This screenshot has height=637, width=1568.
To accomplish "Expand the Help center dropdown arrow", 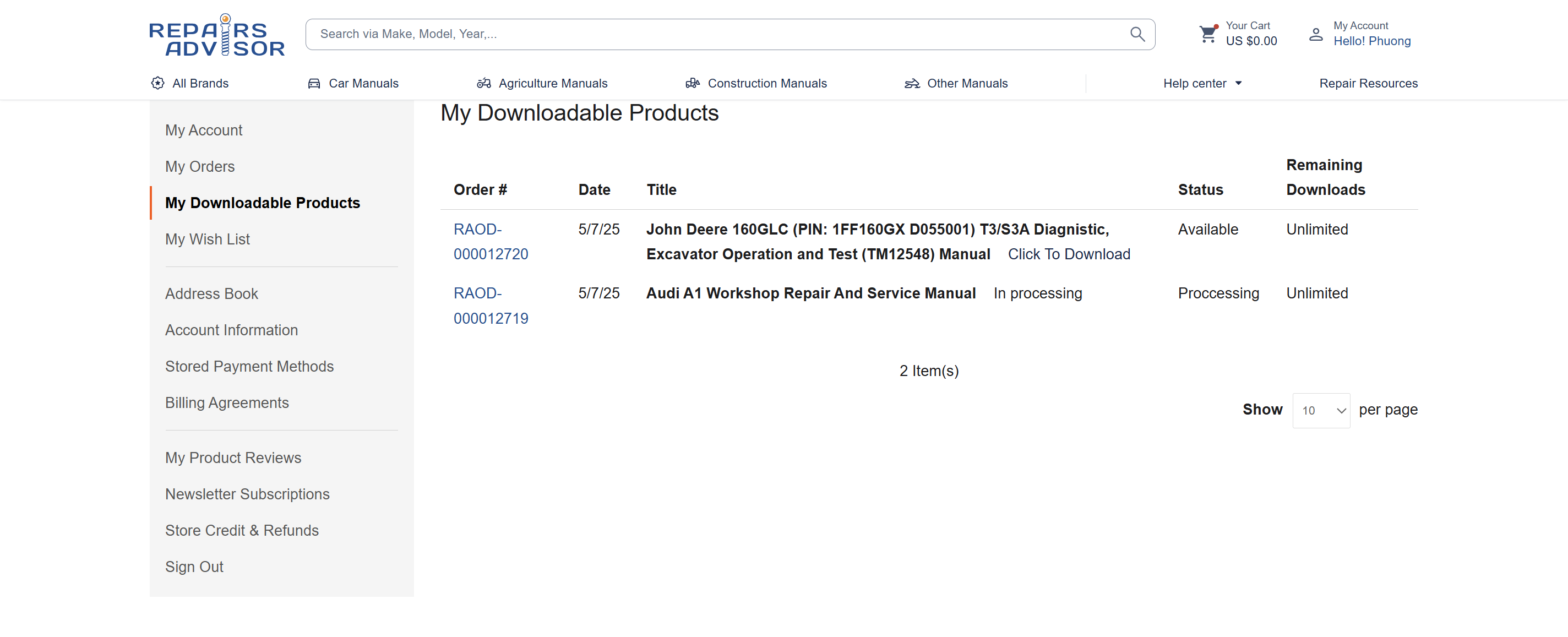I will coord(1238,84).
